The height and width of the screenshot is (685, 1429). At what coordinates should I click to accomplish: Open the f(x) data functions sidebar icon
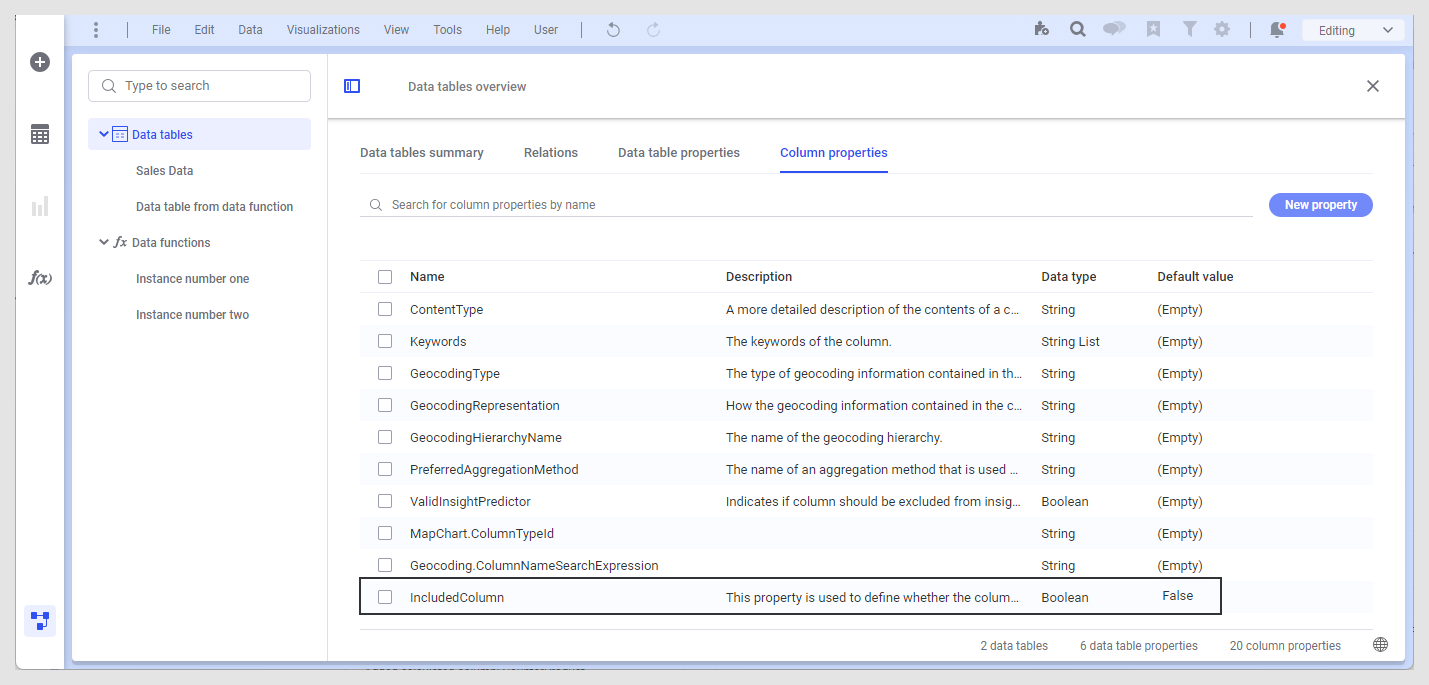[x=40, y=278]
